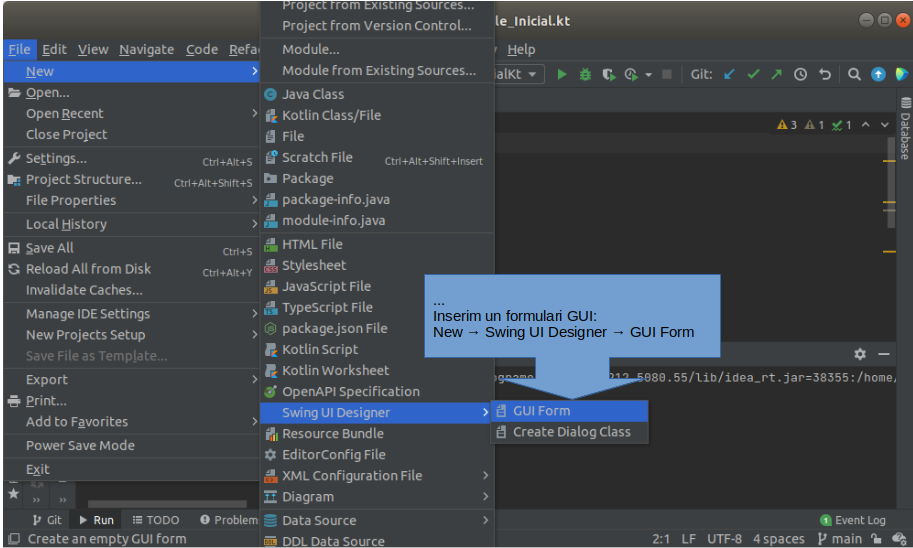Click Exit in File menu
This screenshot has height=548, width=913.
(x=132, y=469)
